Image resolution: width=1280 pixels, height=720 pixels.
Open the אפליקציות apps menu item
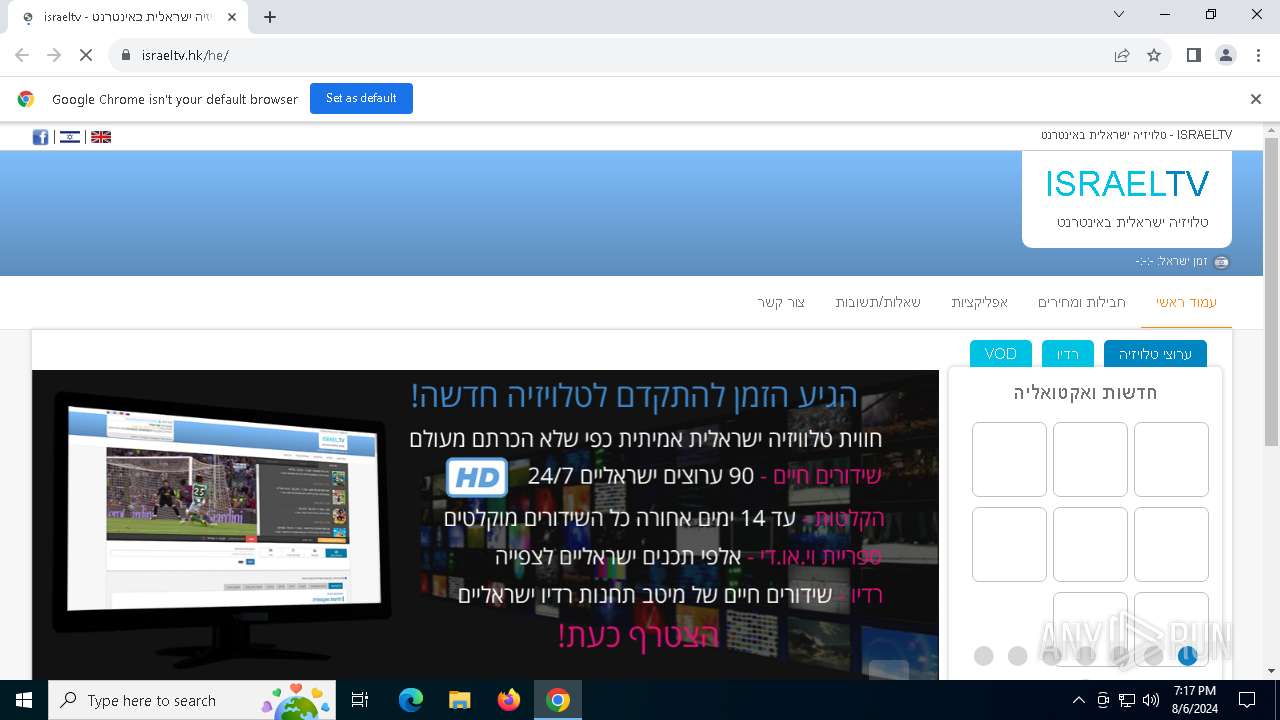pos(979,302)
